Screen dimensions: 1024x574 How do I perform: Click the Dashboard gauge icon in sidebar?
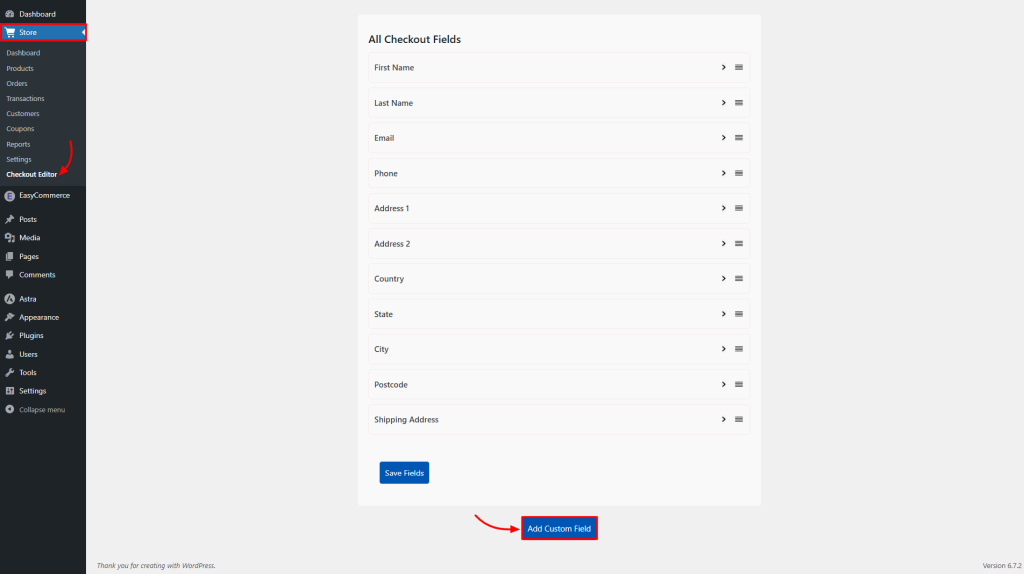(x=10, y=14)
